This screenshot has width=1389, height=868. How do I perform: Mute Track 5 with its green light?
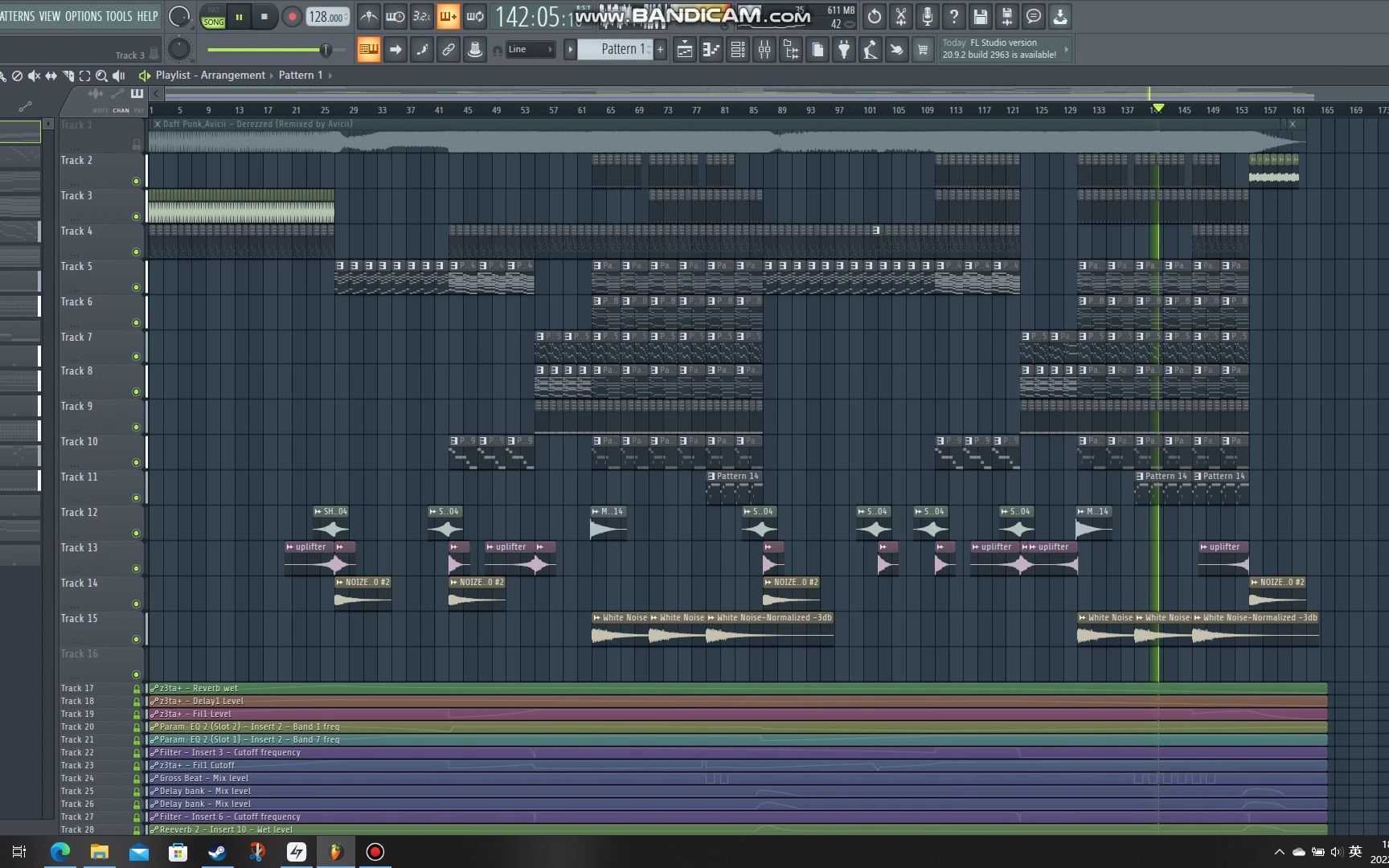point(136,287)
